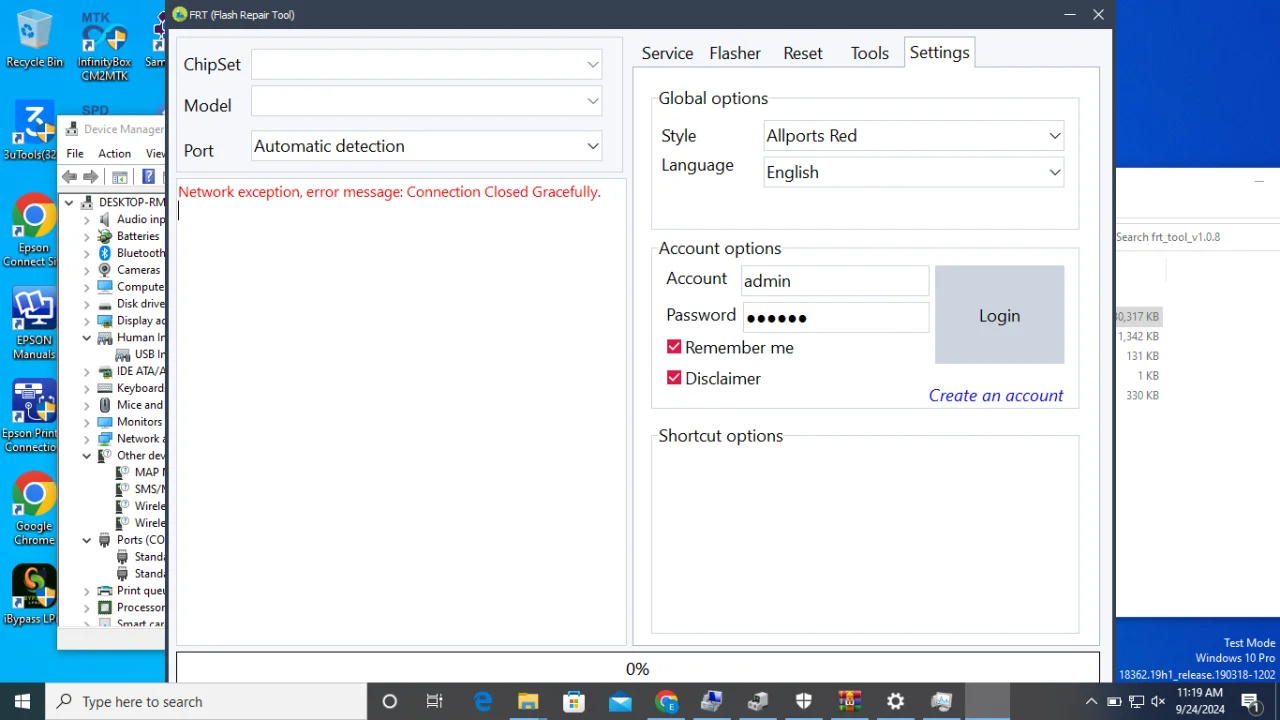Switch to the Reset tab

tap(803, 53)
